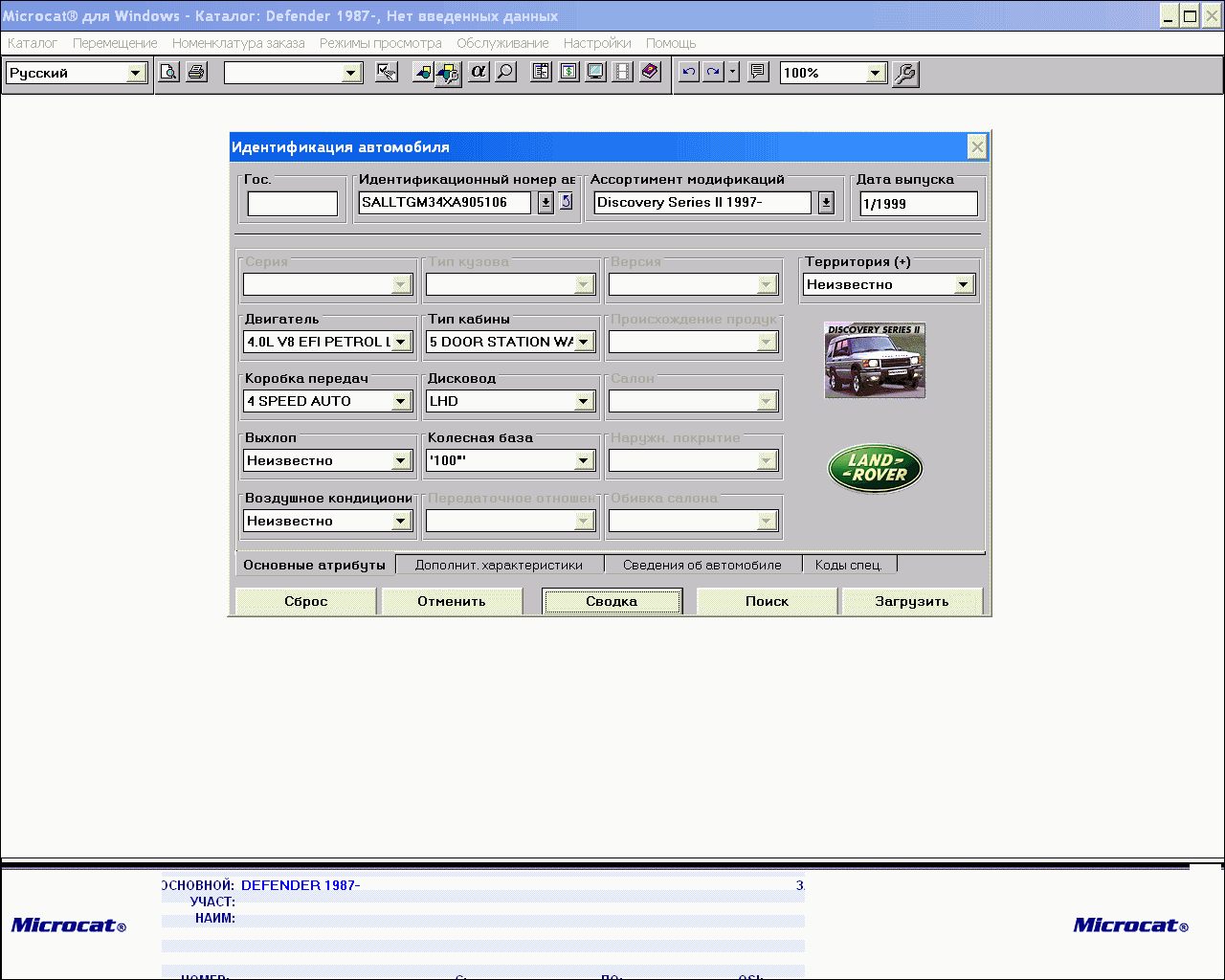Click the monitor screen toolbar icon

pos(595,73)
